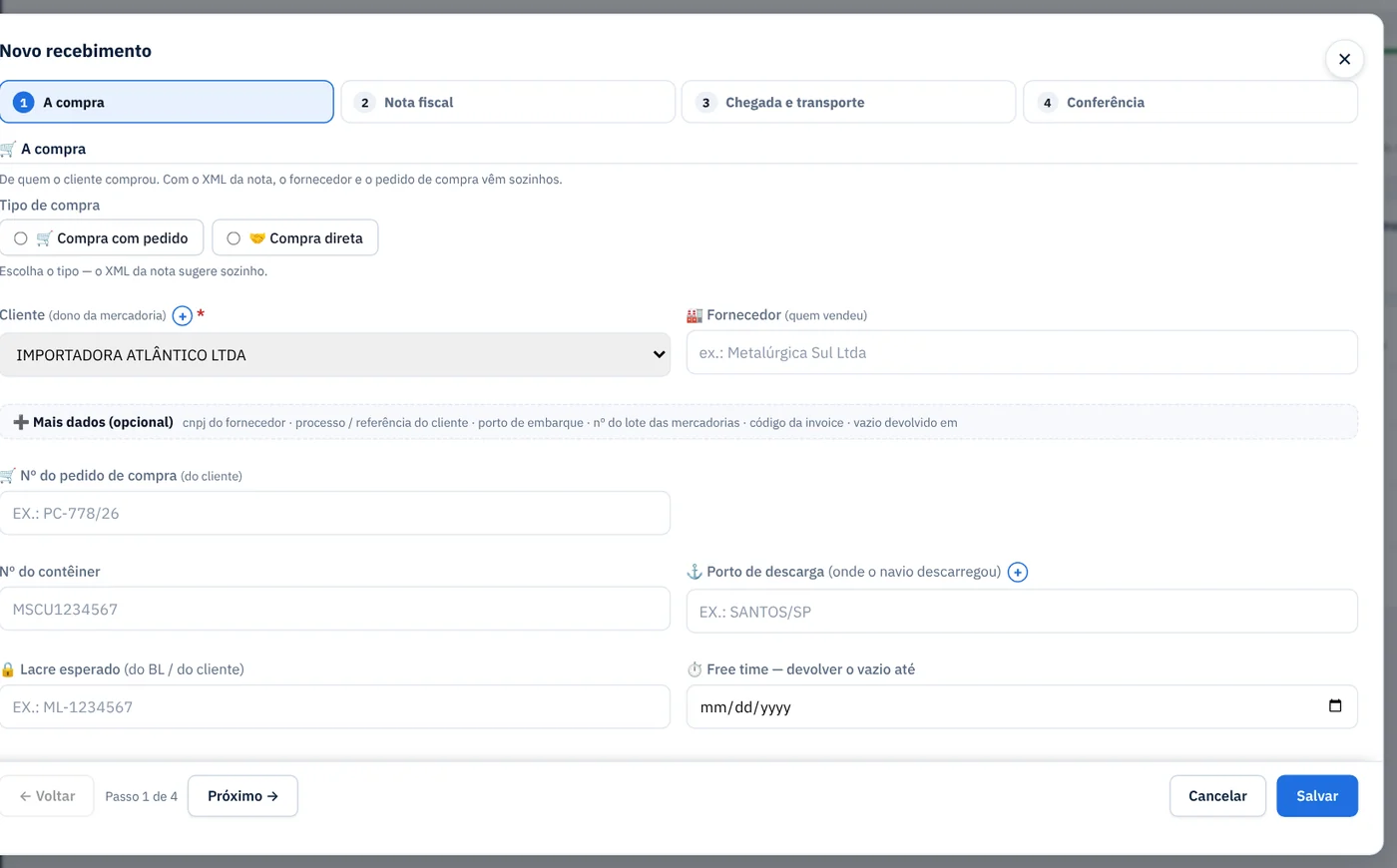Viewport: 1397px width, 868px height.
Task: Go to step 1 A compra
Action: [167, 102]
